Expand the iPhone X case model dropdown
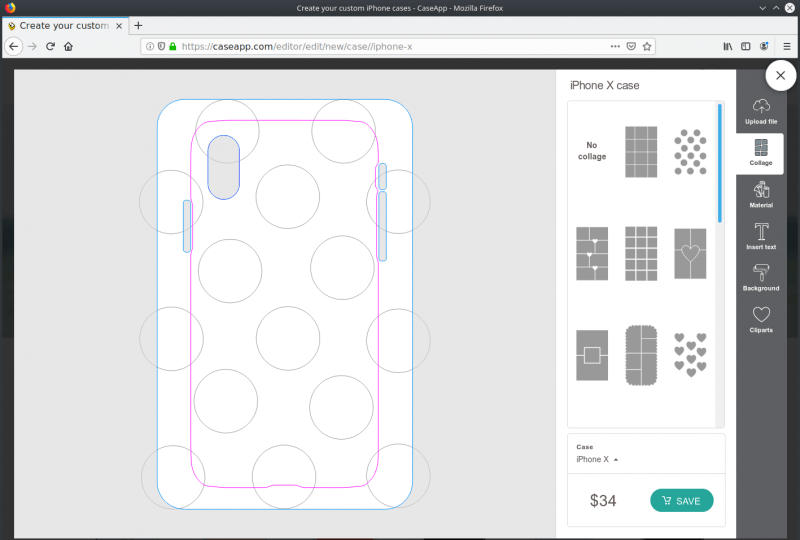 point(597,459)
